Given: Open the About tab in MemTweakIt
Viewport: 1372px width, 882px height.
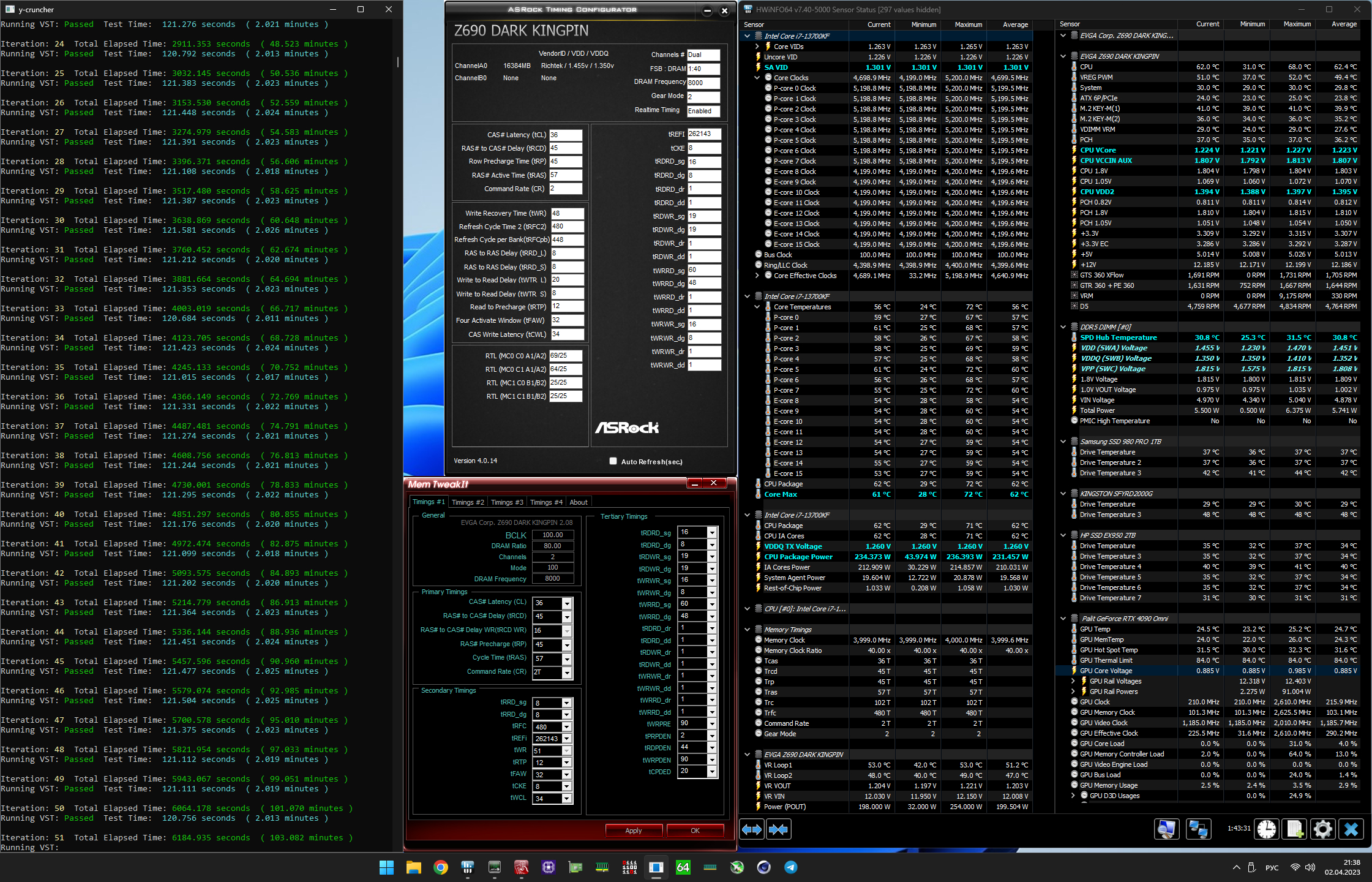Looking at the screenshot, I should click(578, 502).
